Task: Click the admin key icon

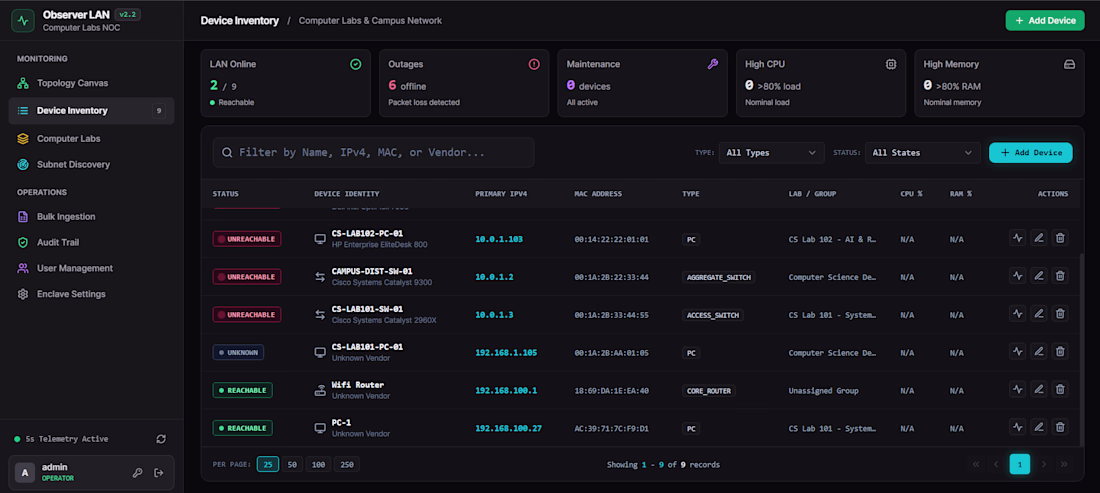Action: 138,473
